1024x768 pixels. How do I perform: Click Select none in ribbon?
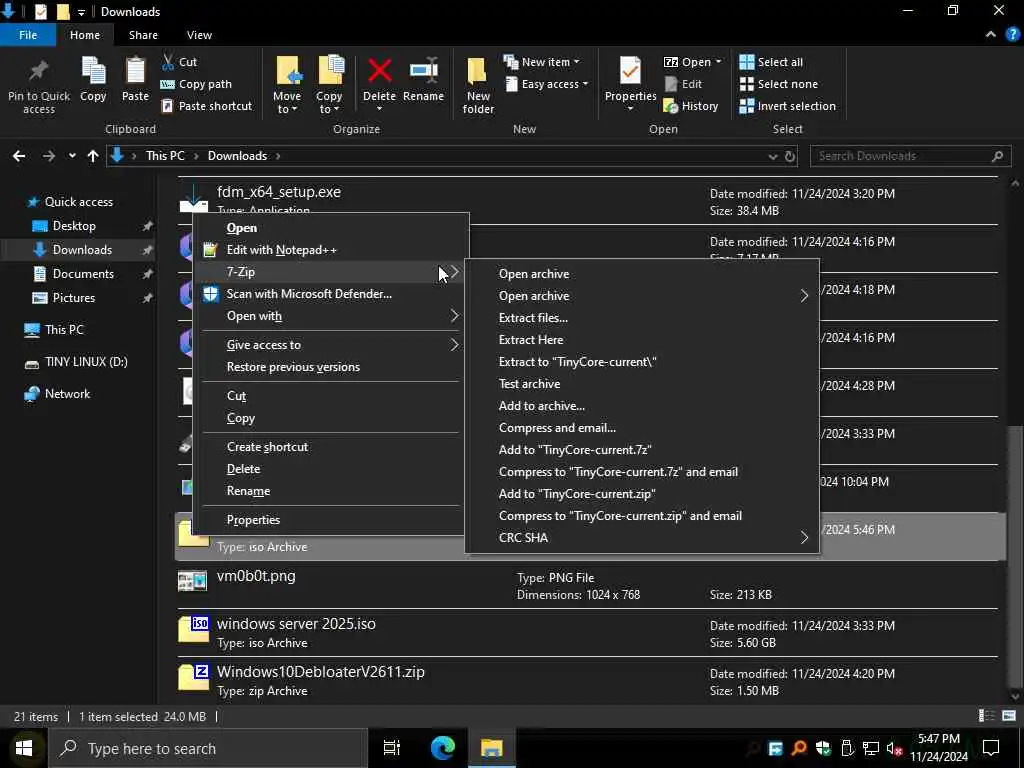778,84
